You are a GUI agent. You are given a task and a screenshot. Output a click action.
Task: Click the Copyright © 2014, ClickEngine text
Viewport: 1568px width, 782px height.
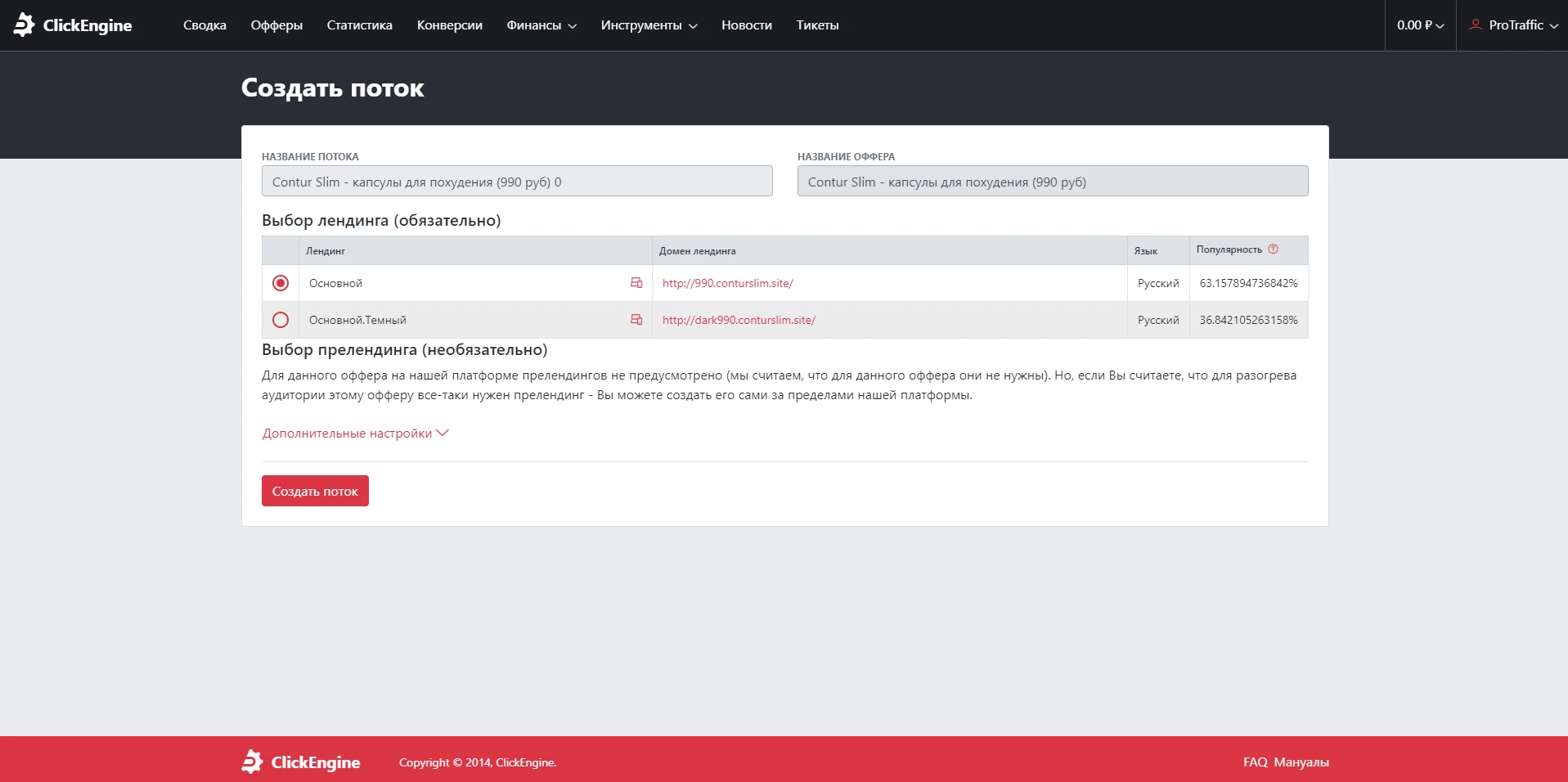[478, 762]
